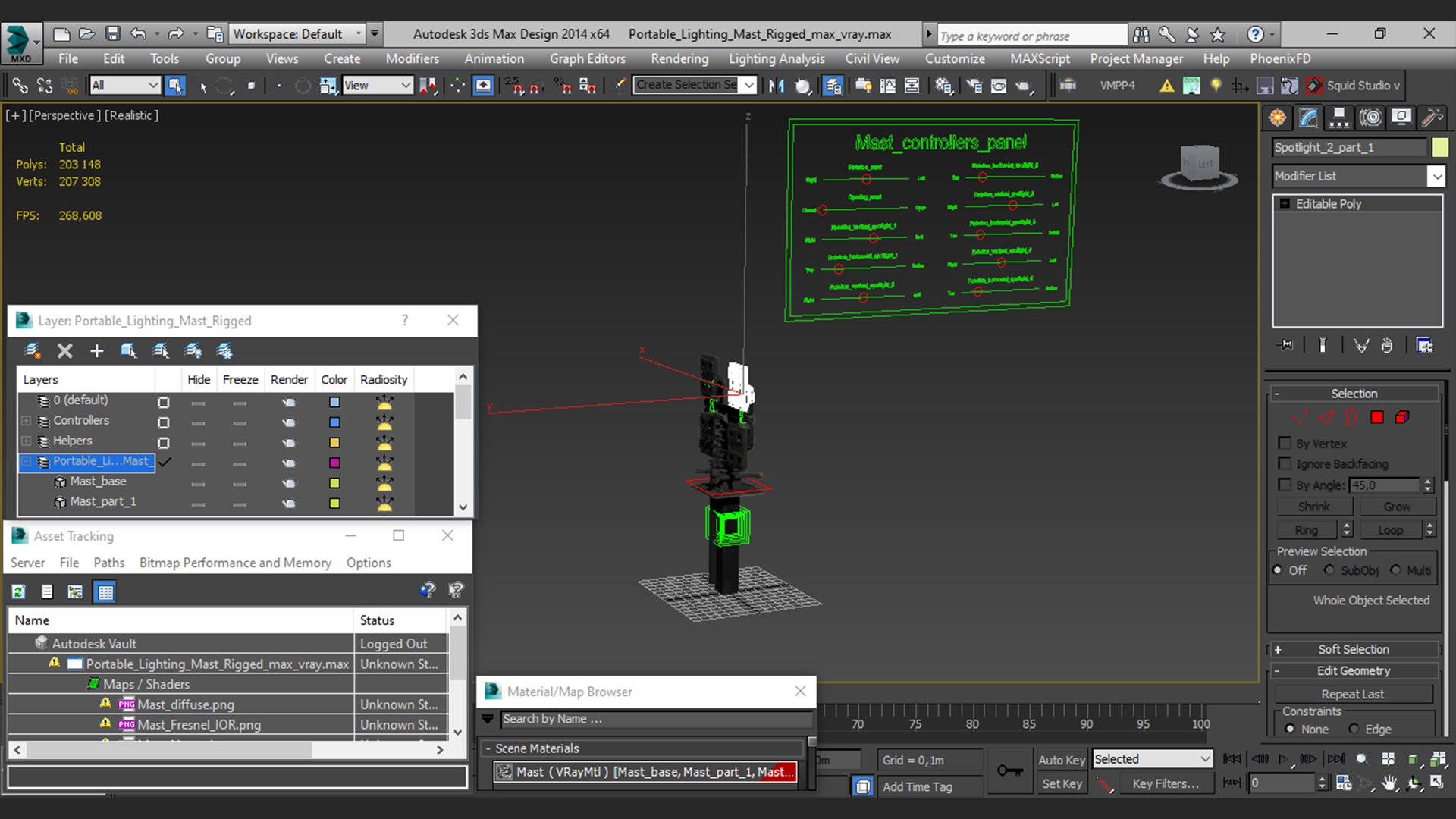Click the Select and Link tool icon
This screenshot has height=819, width=1456.
coord(20,86)
